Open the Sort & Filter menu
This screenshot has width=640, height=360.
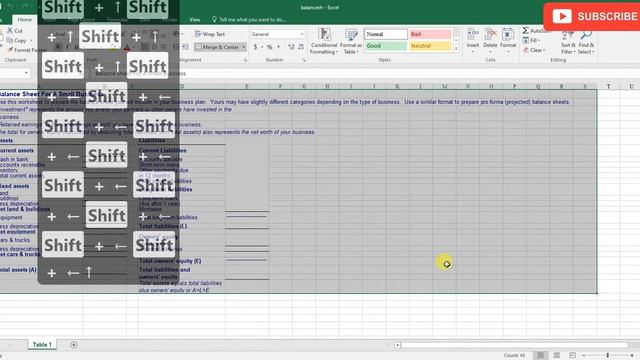(568, 42)
